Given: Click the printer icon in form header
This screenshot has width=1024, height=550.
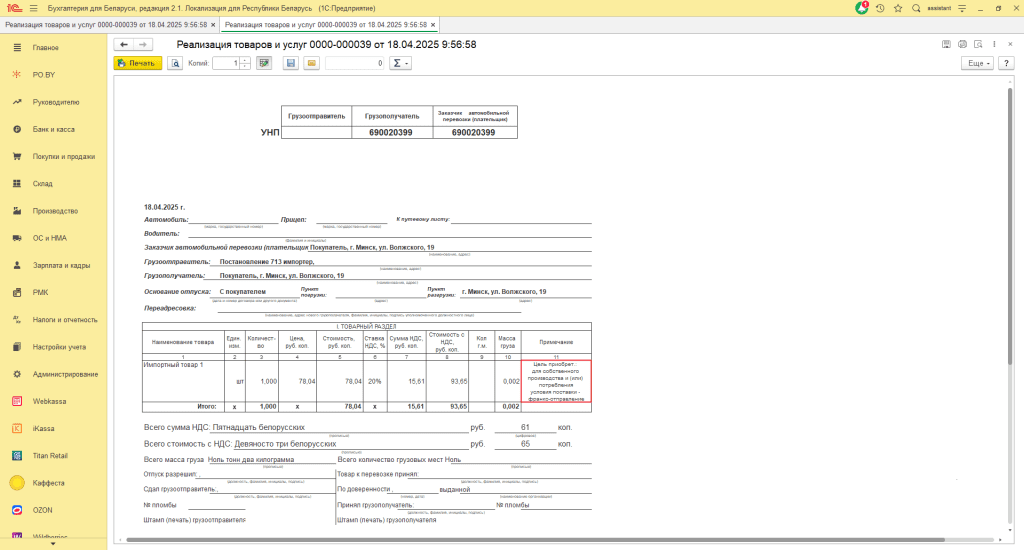Looking at the screenshot, I should (x=962, y=44).
